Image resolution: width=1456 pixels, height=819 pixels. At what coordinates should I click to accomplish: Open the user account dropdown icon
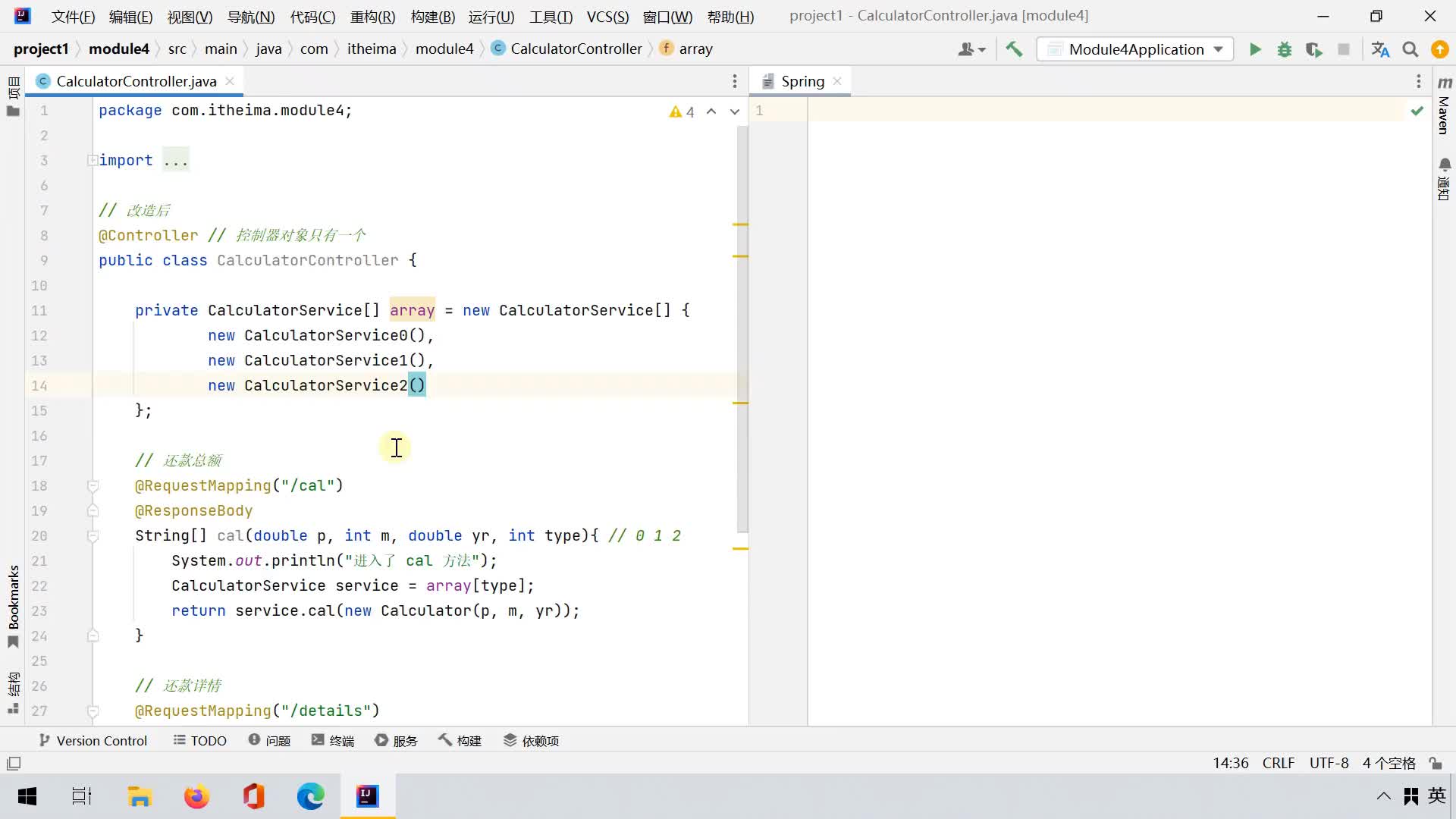tap(971, 49)
